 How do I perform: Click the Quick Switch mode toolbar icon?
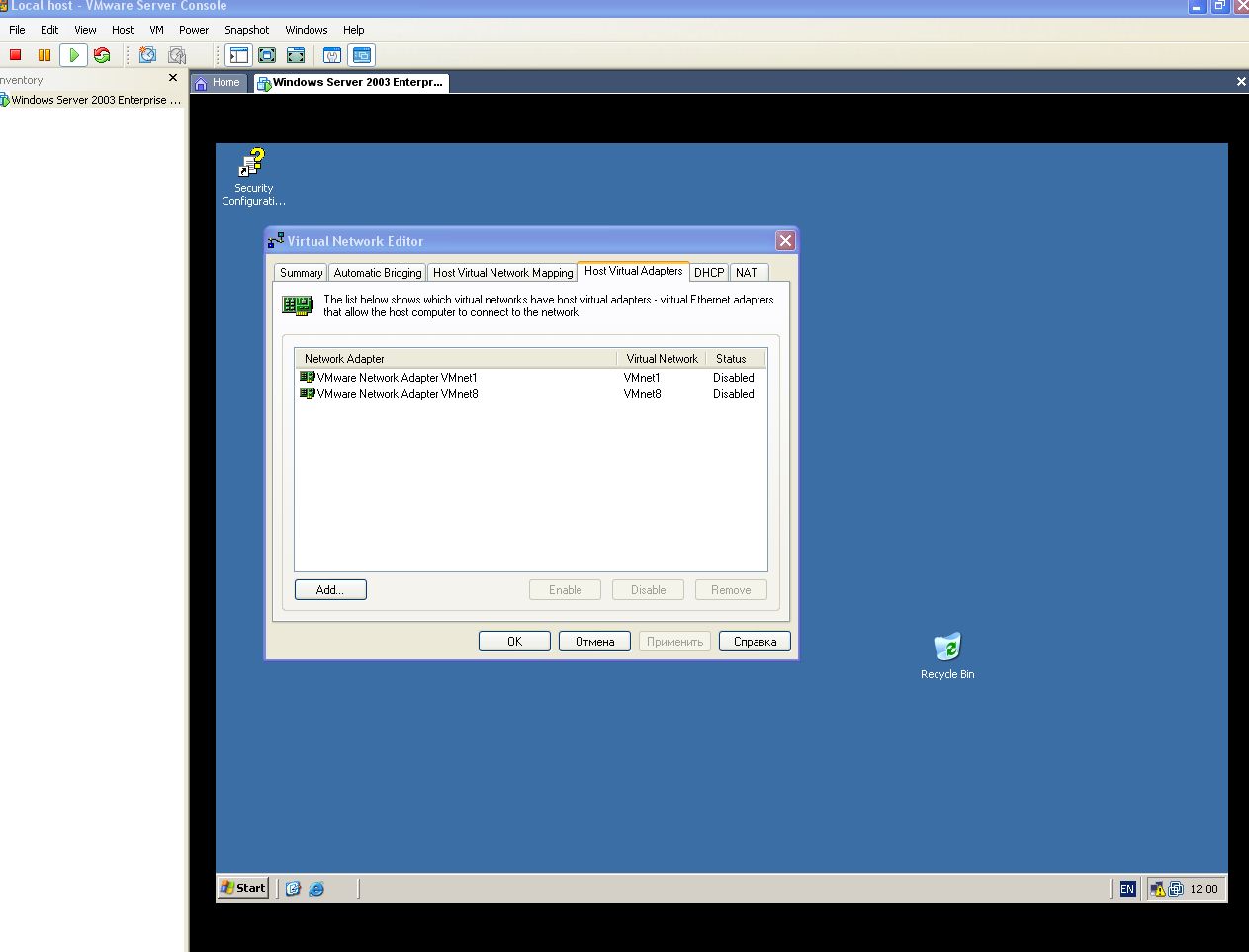(x=296, y=55)
